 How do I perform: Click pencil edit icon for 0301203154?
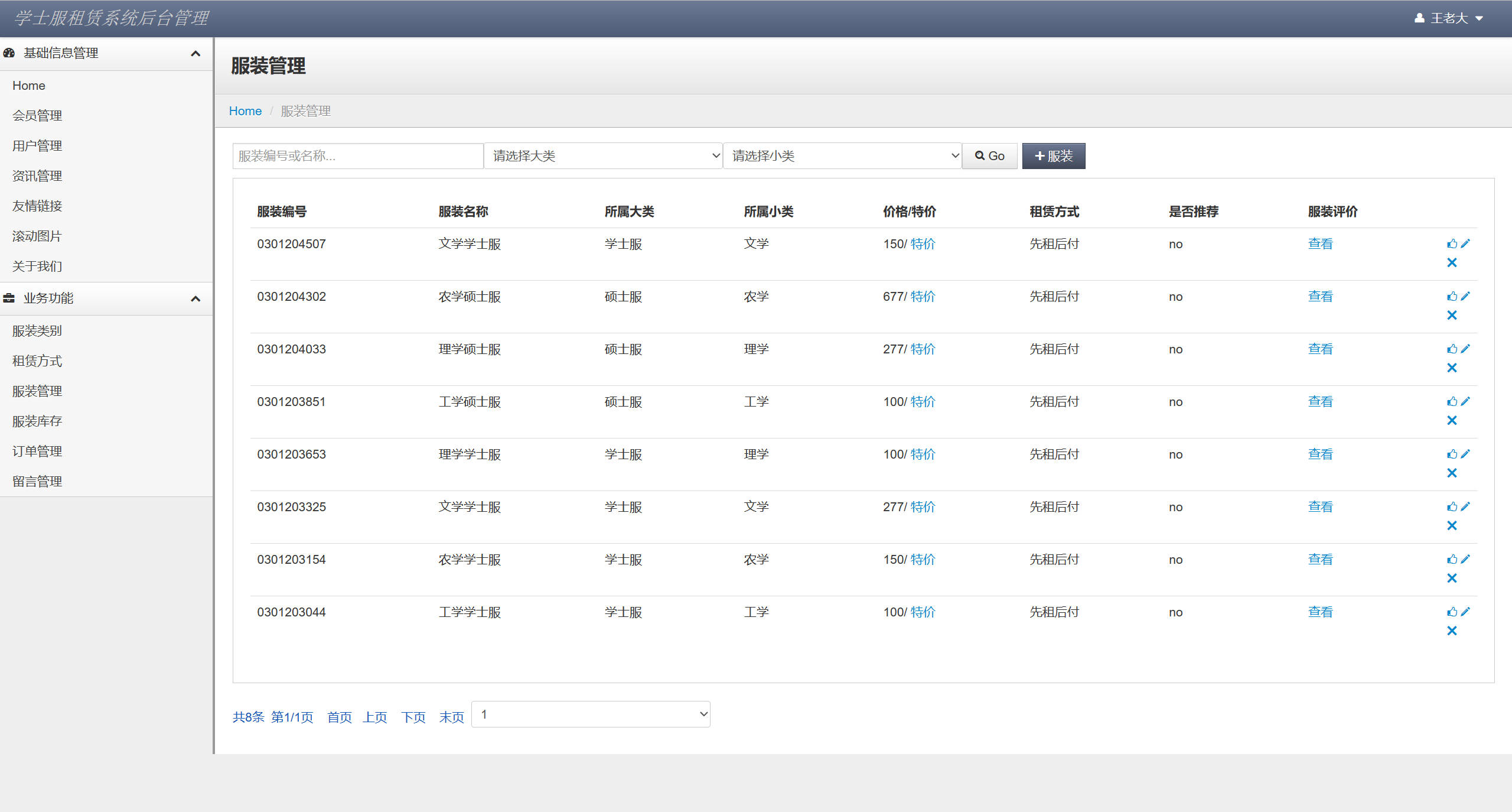[x=1465, y=559]
